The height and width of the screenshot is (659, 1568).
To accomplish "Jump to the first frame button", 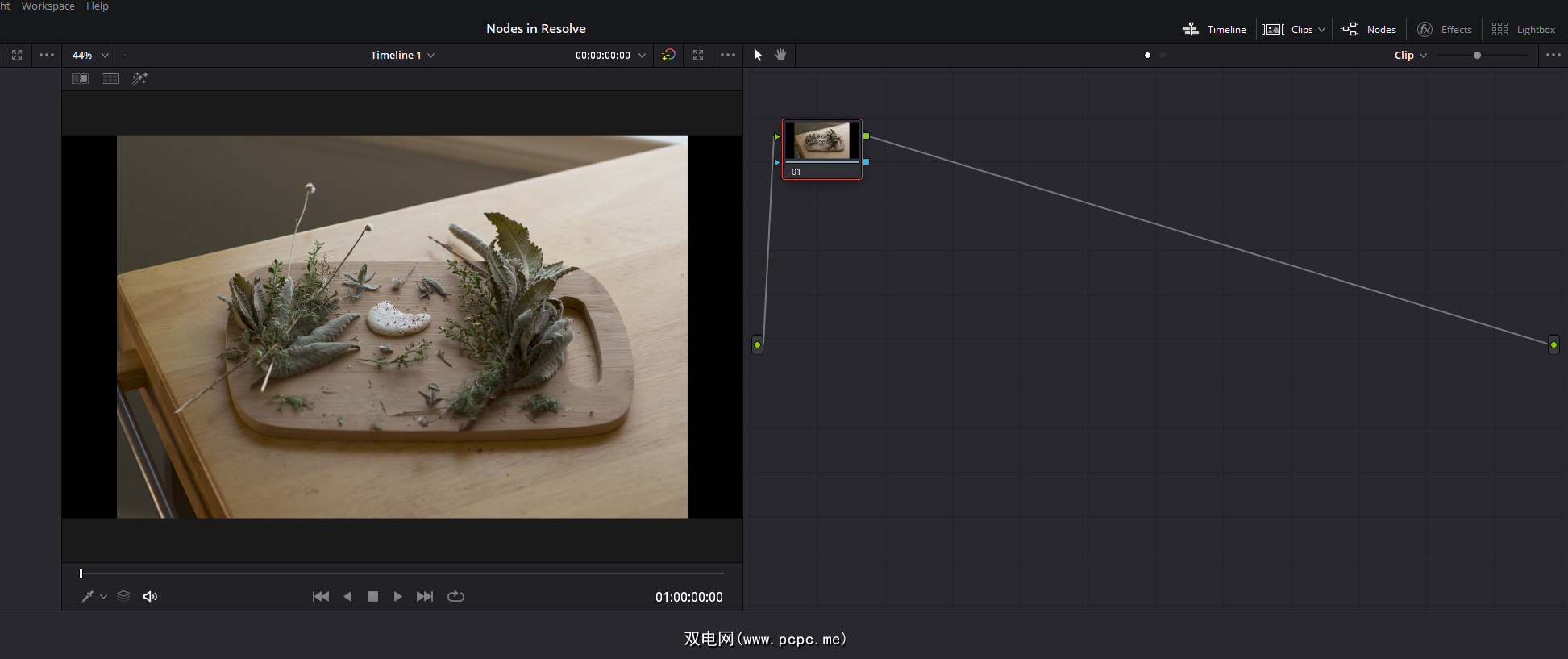I will click(320, 596).
